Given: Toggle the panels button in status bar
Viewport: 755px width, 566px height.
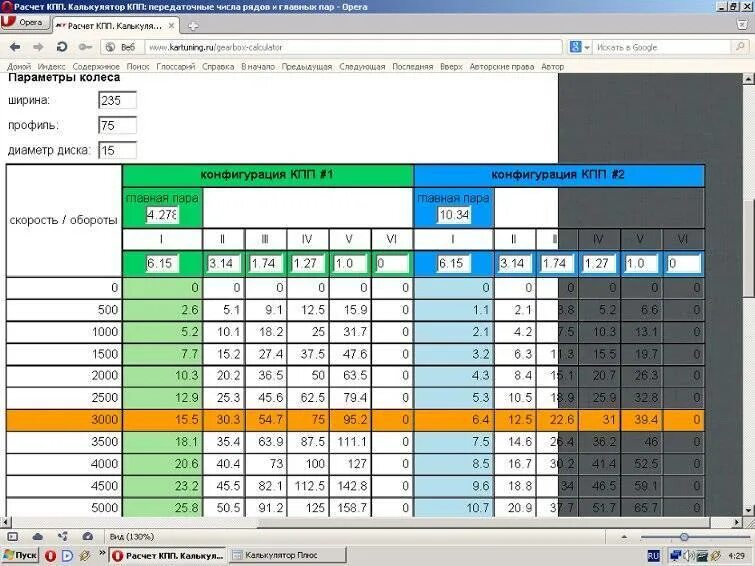Looking at the screenshot, I should 13,537.
